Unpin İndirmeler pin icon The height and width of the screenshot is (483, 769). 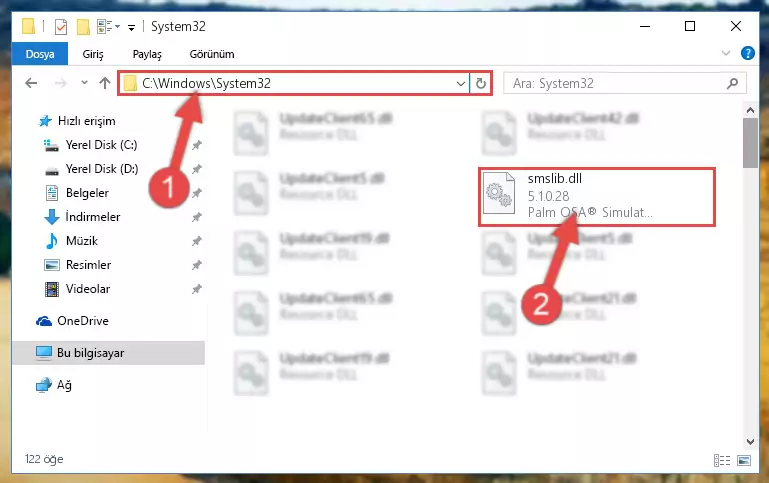[197, 217]
